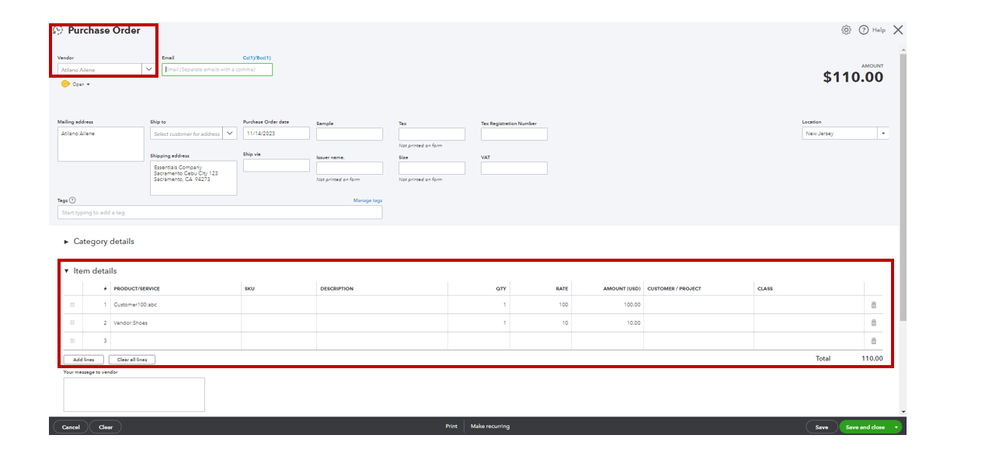Delete line 1 with trash icon
This screenshot has height=449, width=999.
click(873, 305)
